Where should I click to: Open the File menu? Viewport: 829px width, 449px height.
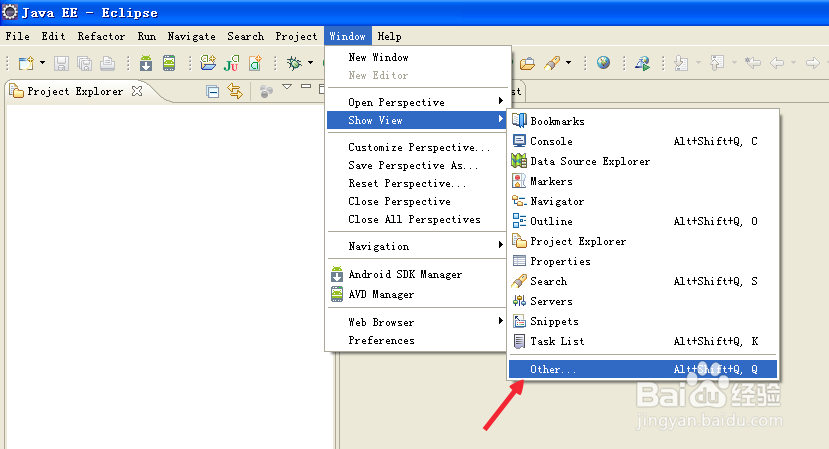[x=17, y=36]
